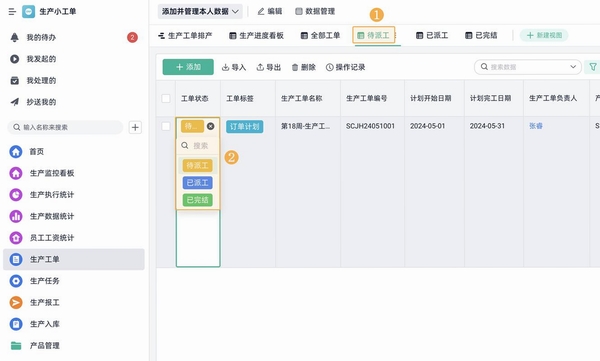Screen dimensions: 600x361
Task: Open 生产入库 icon
Action: pos(16,324)
